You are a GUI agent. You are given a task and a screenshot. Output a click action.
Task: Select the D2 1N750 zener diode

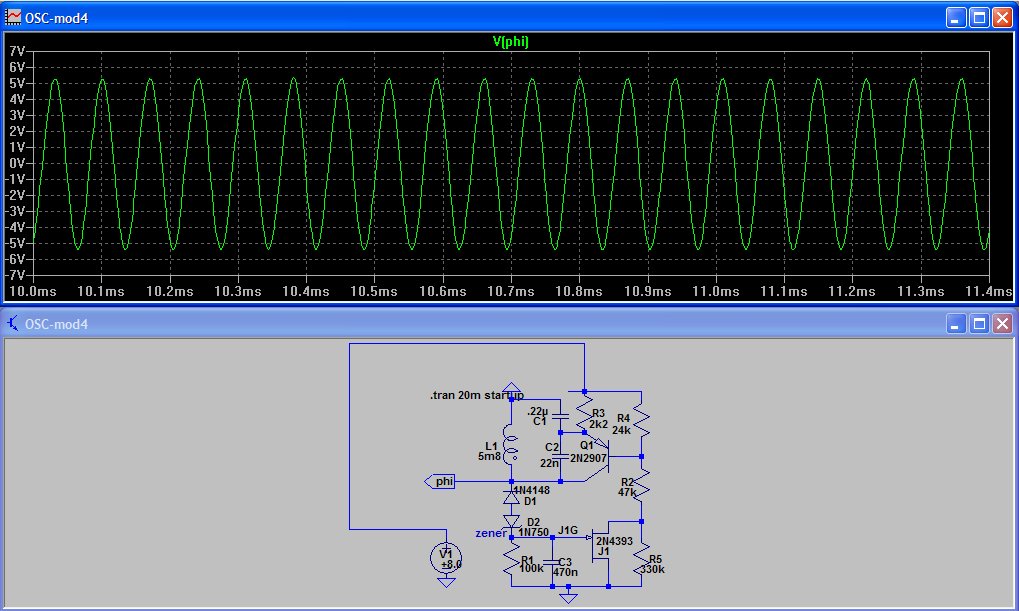pyautogui.click(x=511, y=521)
